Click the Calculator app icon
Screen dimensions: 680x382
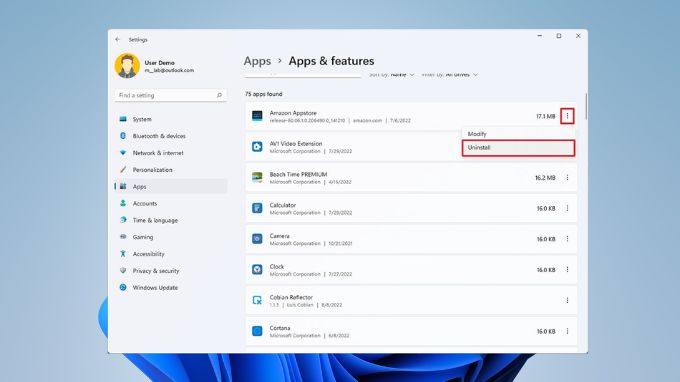(x=257, y=208)
